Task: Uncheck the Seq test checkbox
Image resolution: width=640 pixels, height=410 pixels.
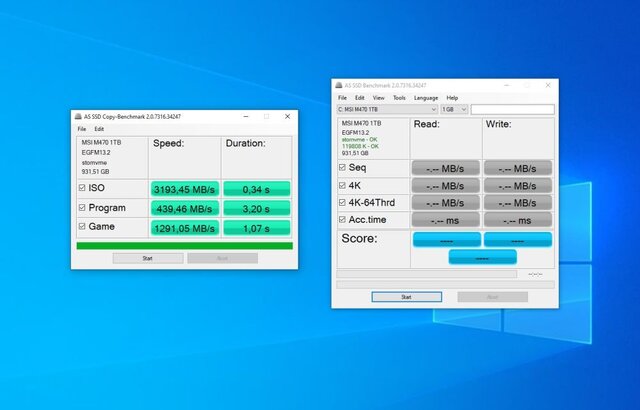Action: tap(341, 168)
